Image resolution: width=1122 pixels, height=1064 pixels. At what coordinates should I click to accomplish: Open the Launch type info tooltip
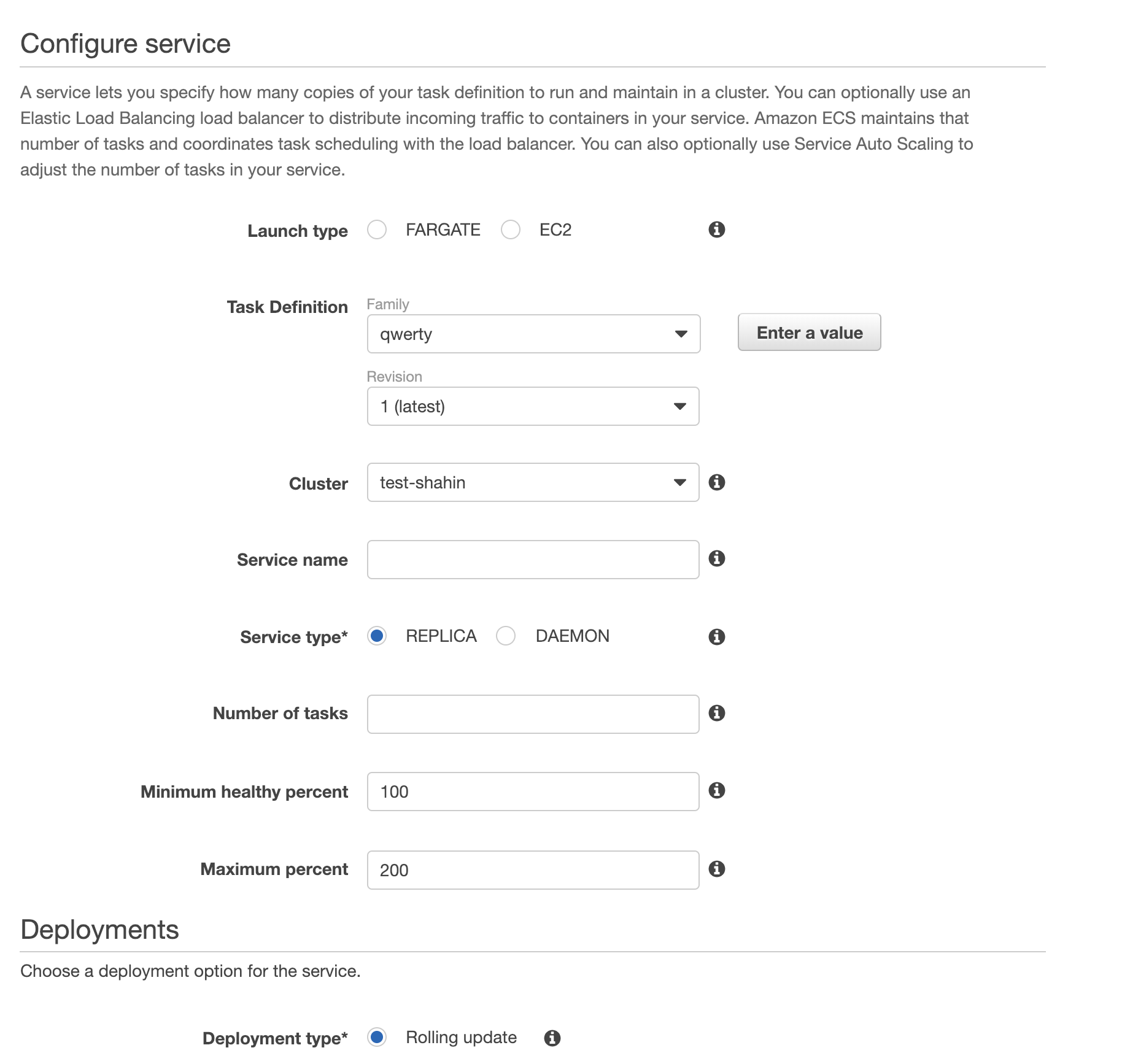[718, 230]
